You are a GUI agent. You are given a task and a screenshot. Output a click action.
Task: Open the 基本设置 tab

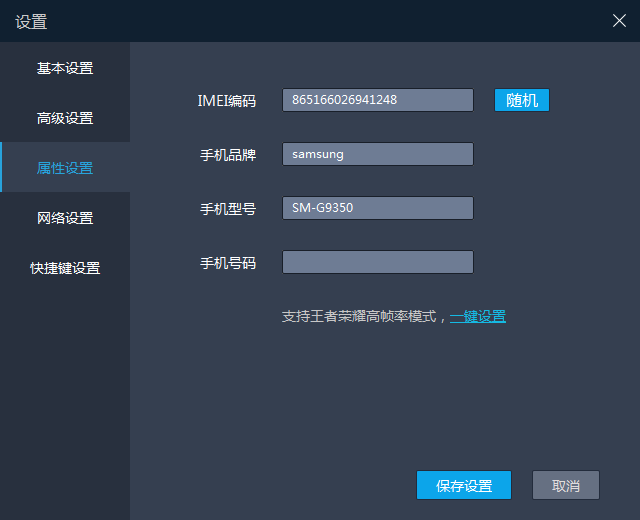65,68
